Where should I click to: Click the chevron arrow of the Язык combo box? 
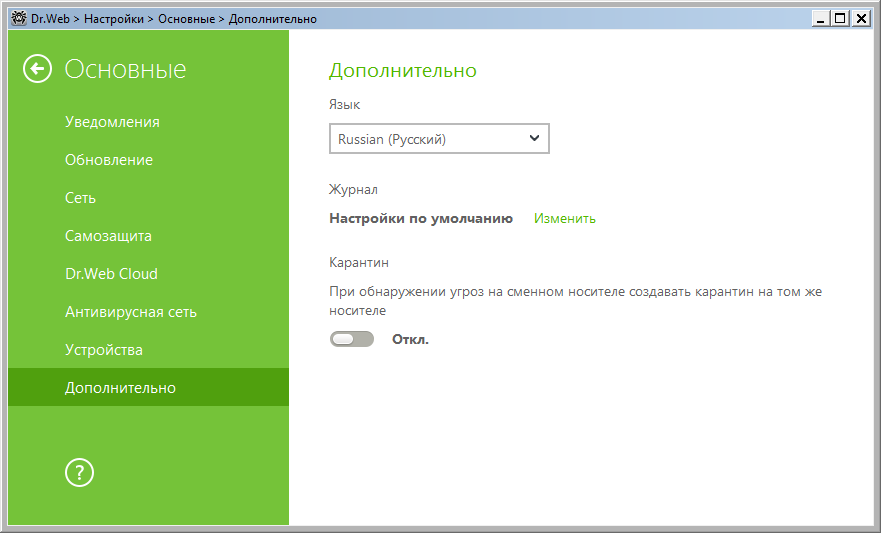click(534, 139)
